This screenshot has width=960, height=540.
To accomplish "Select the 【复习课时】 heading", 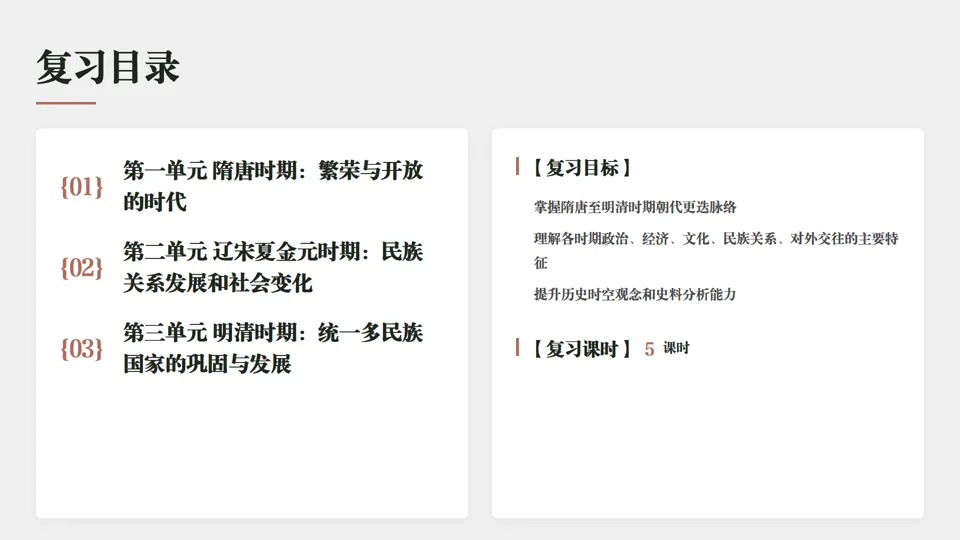I will click(582, 349).
